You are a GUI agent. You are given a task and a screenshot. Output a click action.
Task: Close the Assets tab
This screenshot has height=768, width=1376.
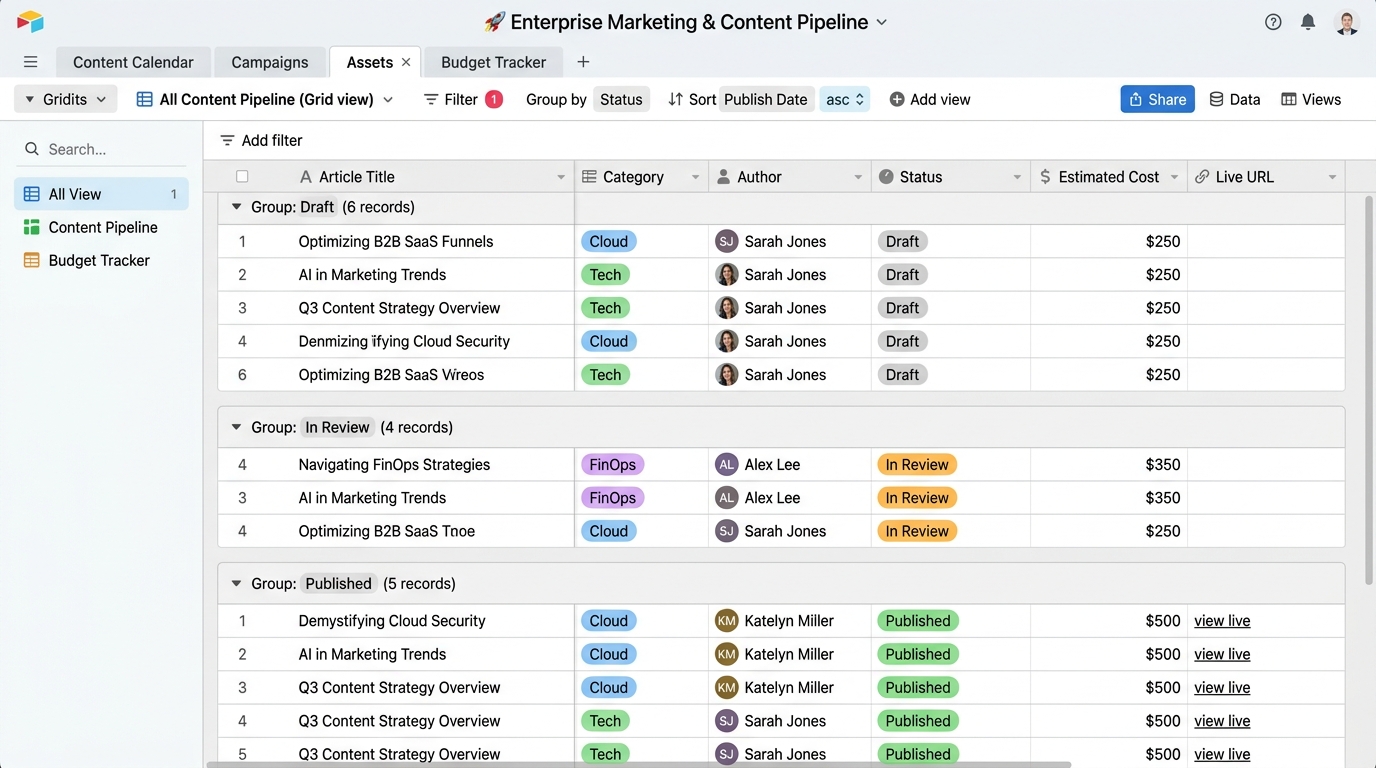[x=406, y=62]
